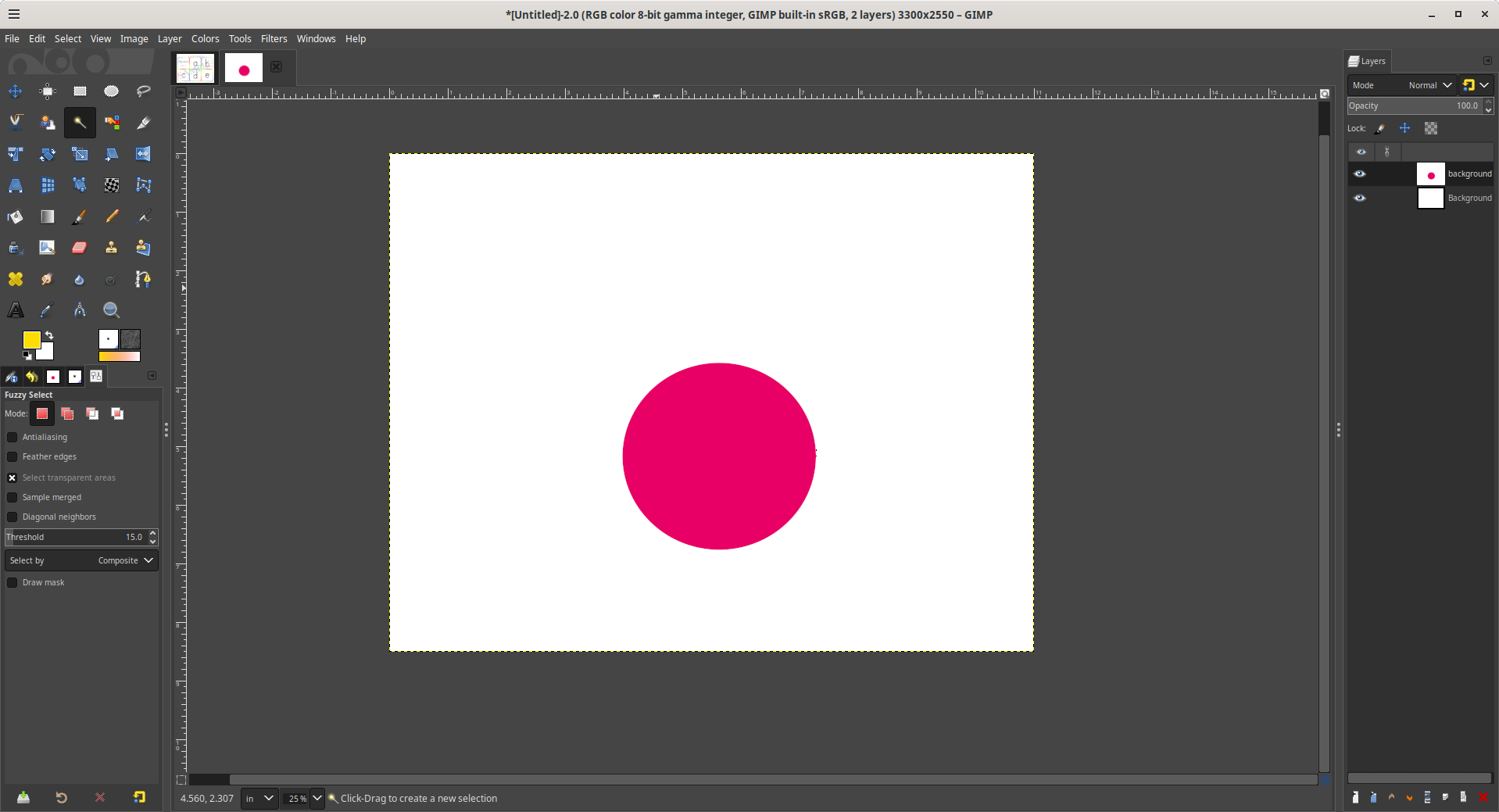The width and height of the screenshot is (1499, 812).
Task: Activate the Zoom magnifier tool
Action: click(x=112, y=310)
